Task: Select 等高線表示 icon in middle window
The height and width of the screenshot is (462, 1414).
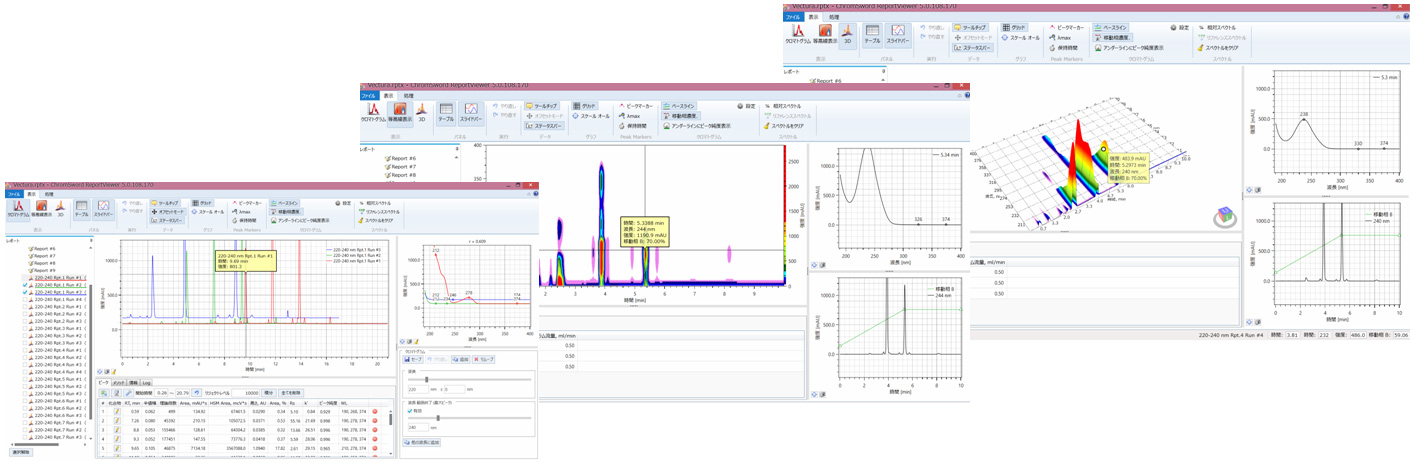Action: [399, 113]
